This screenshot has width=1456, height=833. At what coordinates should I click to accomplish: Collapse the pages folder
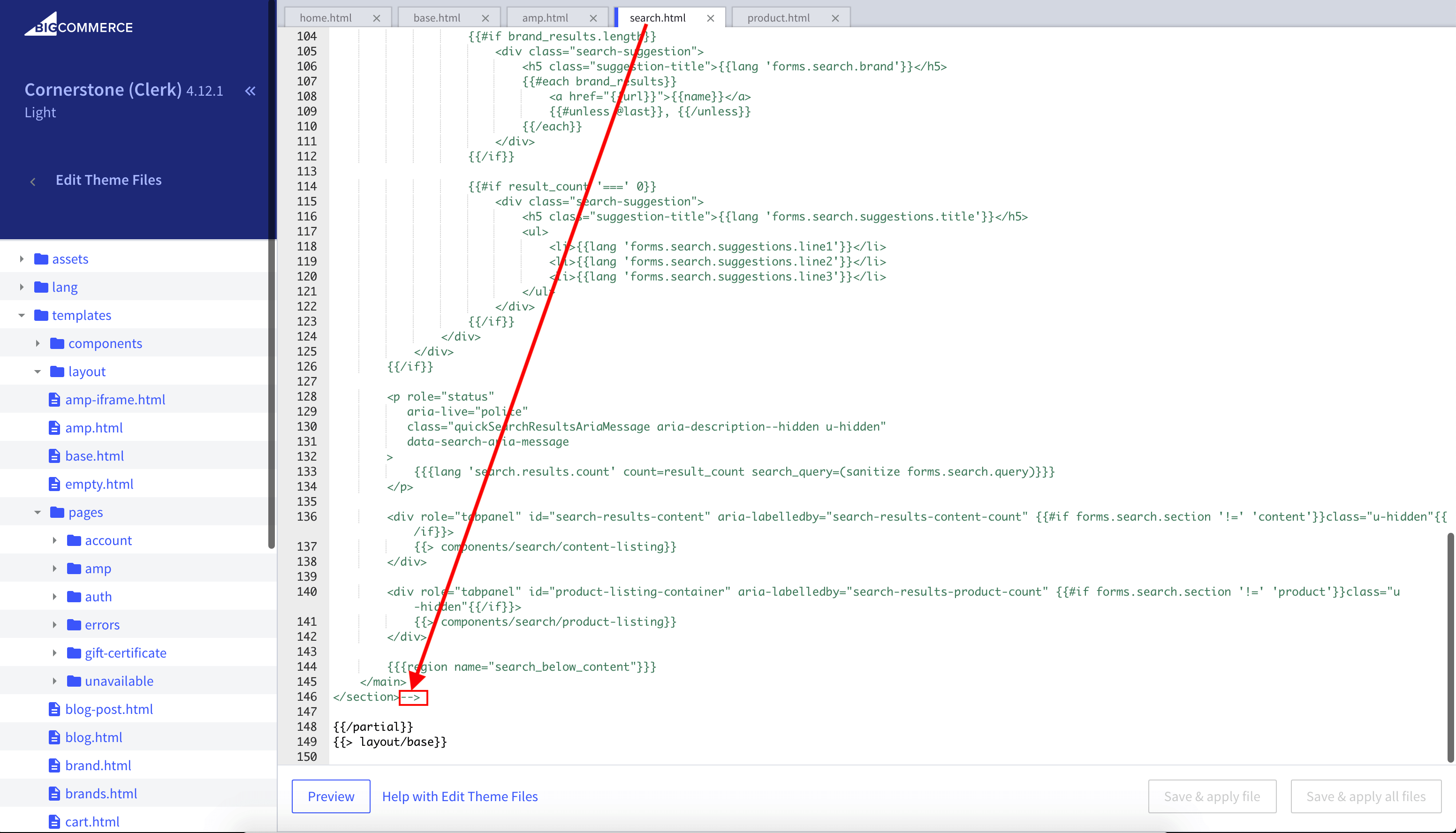[x=38, y=512]
